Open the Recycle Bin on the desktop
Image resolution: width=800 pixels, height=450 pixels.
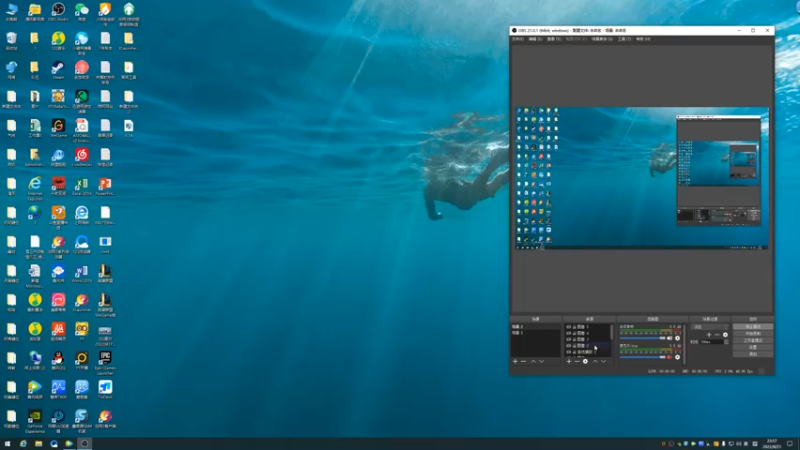11,40
